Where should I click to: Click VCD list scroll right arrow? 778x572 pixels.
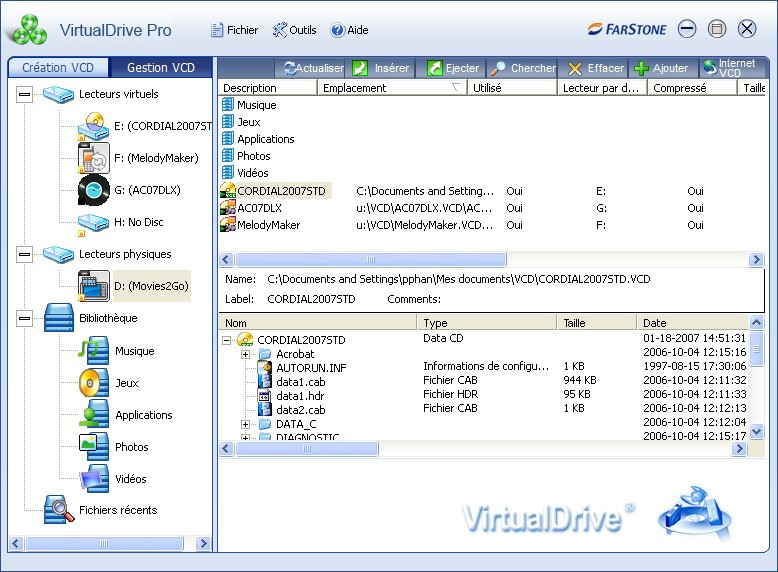pos(756,259)
